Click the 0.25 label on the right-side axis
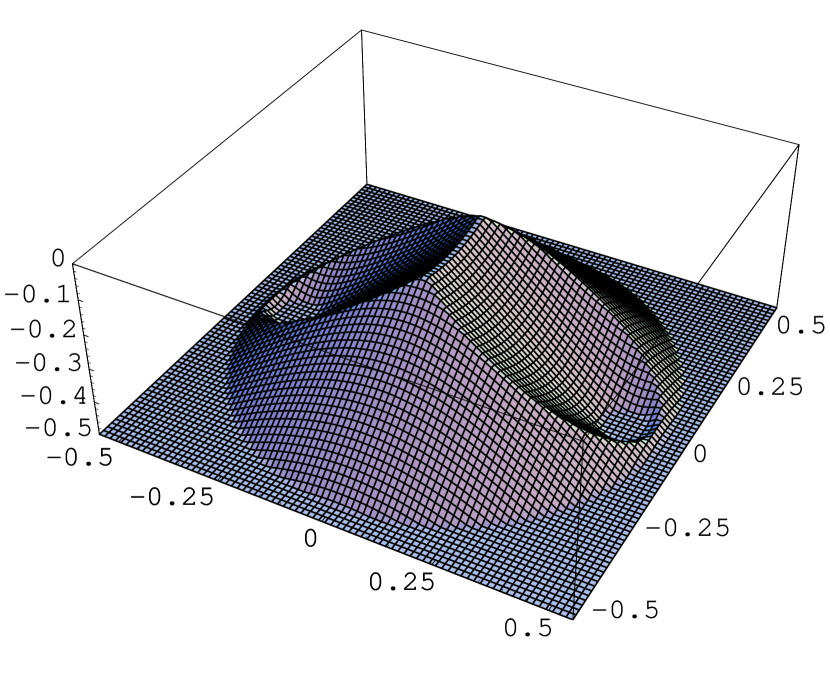 [770, 387]
